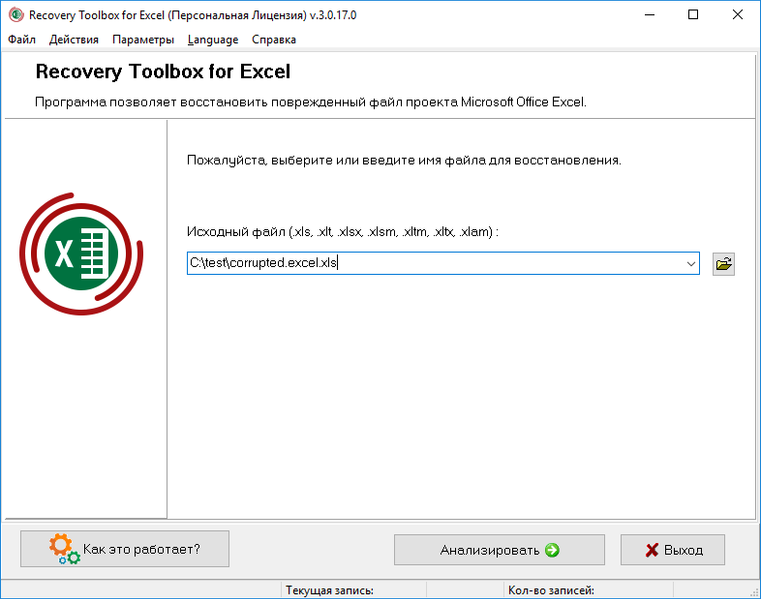Open the Справка menu
This screenshot has width=761, height=599.
pyautogui.click(x=274, y=40)
